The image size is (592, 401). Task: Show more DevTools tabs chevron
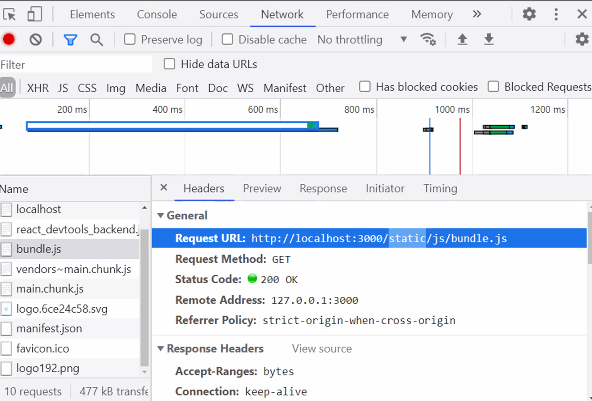477,14
